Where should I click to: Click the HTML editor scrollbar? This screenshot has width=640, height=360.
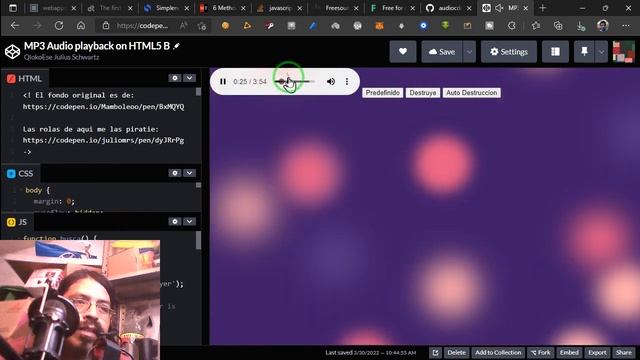point(198,92)
